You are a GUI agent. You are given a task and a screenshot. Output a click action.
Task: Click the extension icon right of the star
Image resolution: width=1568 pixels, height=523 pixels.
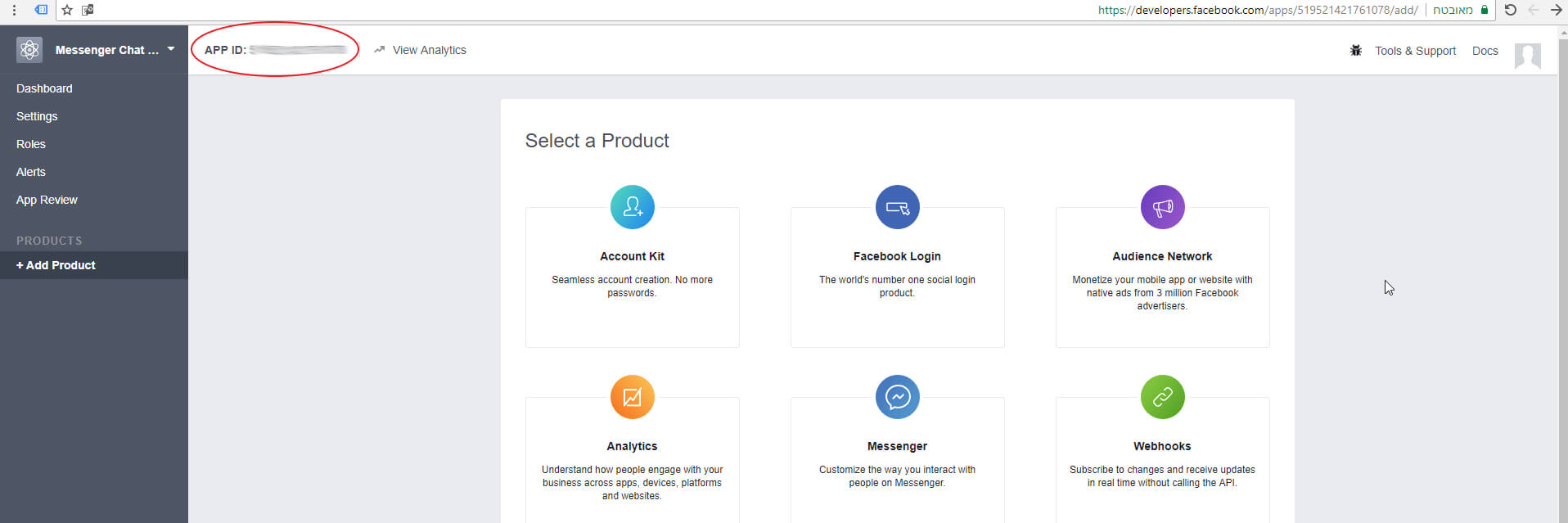tap(88, 10)
